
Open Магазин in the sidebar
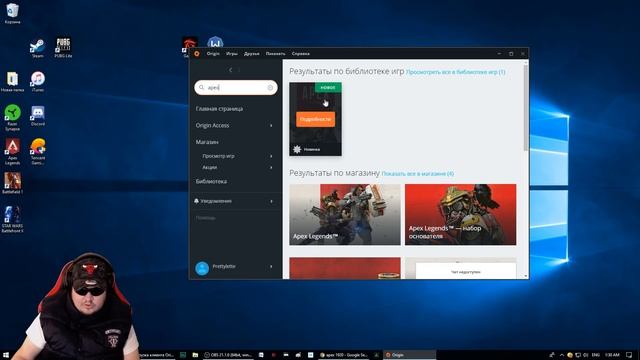[207, 142]
